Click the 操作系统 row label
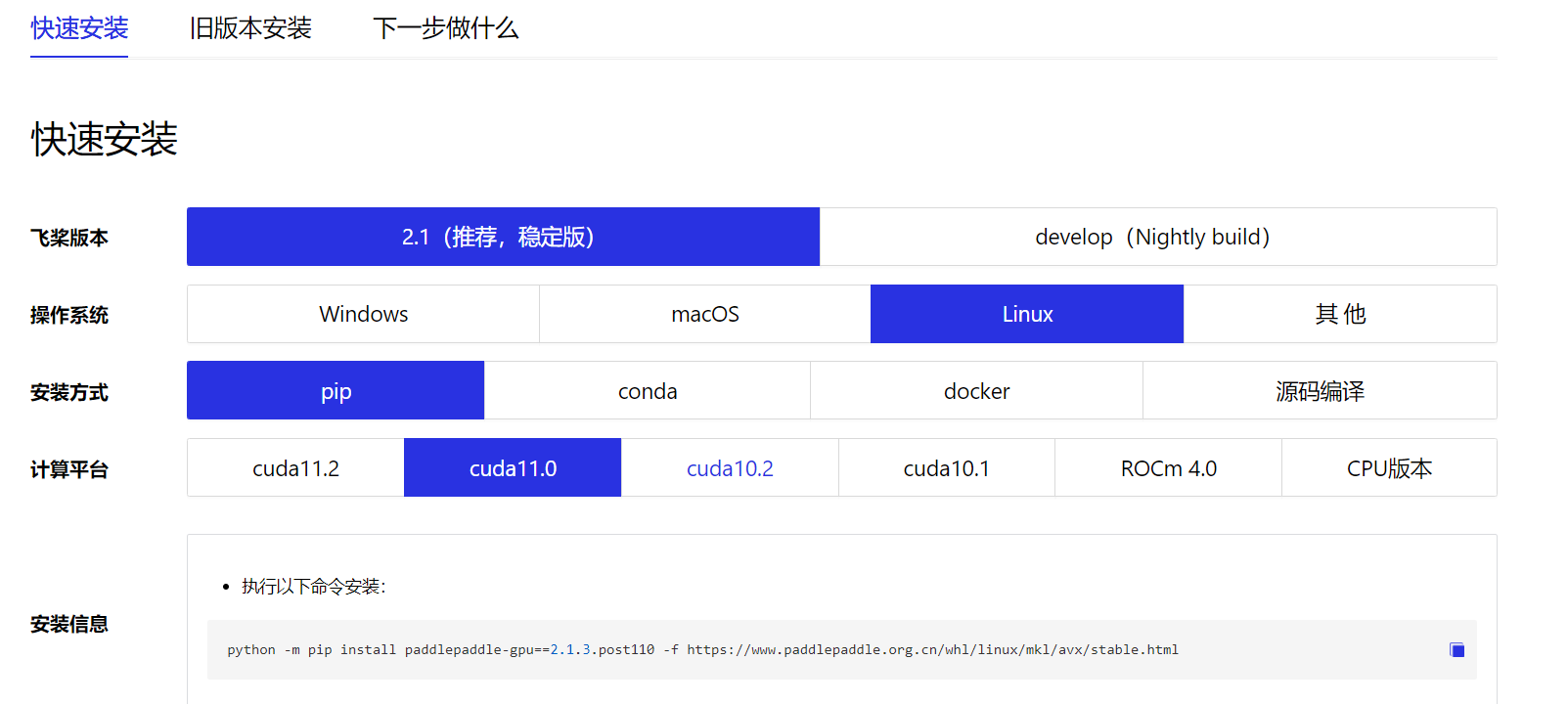Screen dimensions: 1568x704 point(69,315)
